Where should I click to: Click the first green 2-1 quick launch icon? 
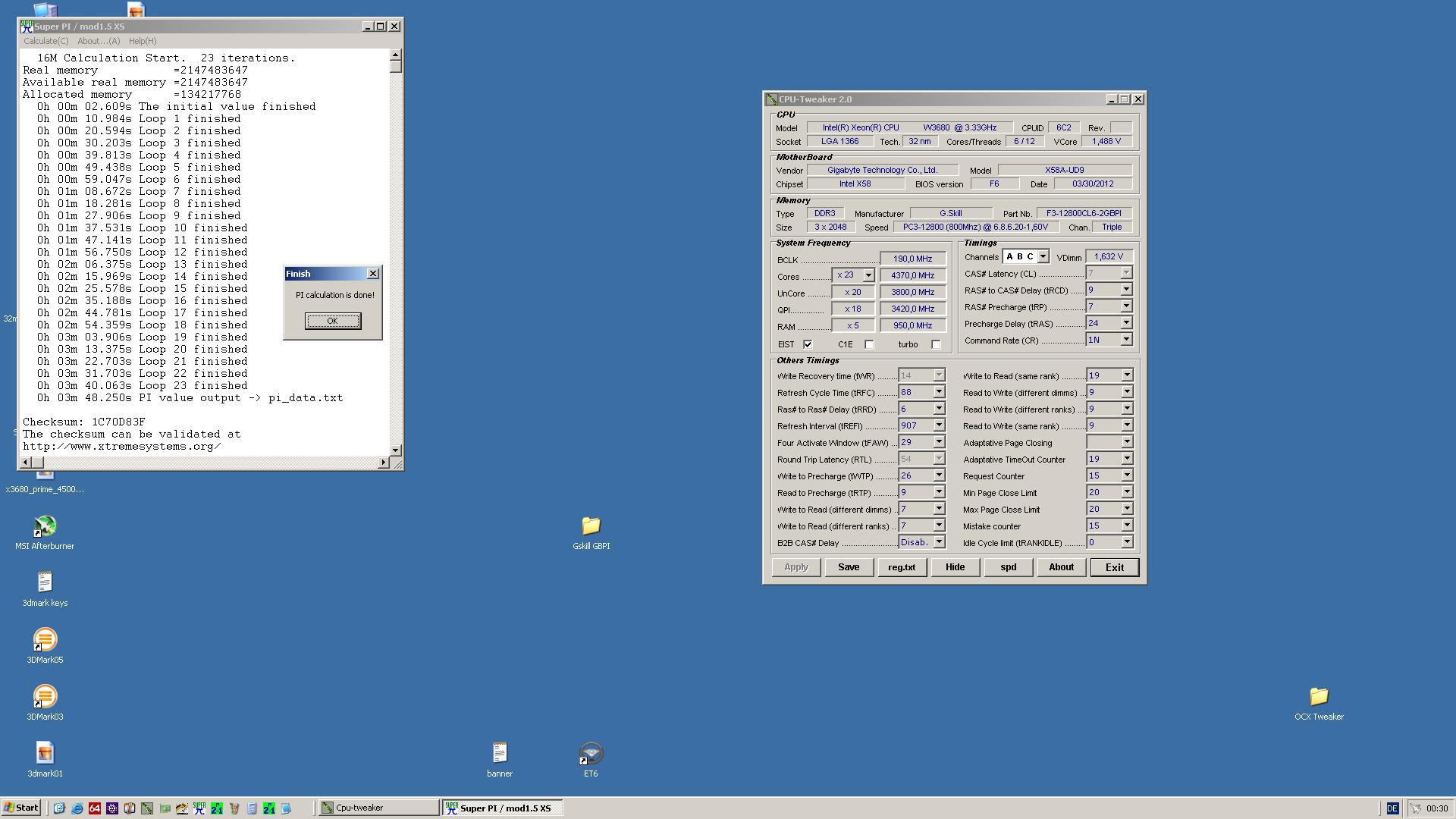(216, 808)
